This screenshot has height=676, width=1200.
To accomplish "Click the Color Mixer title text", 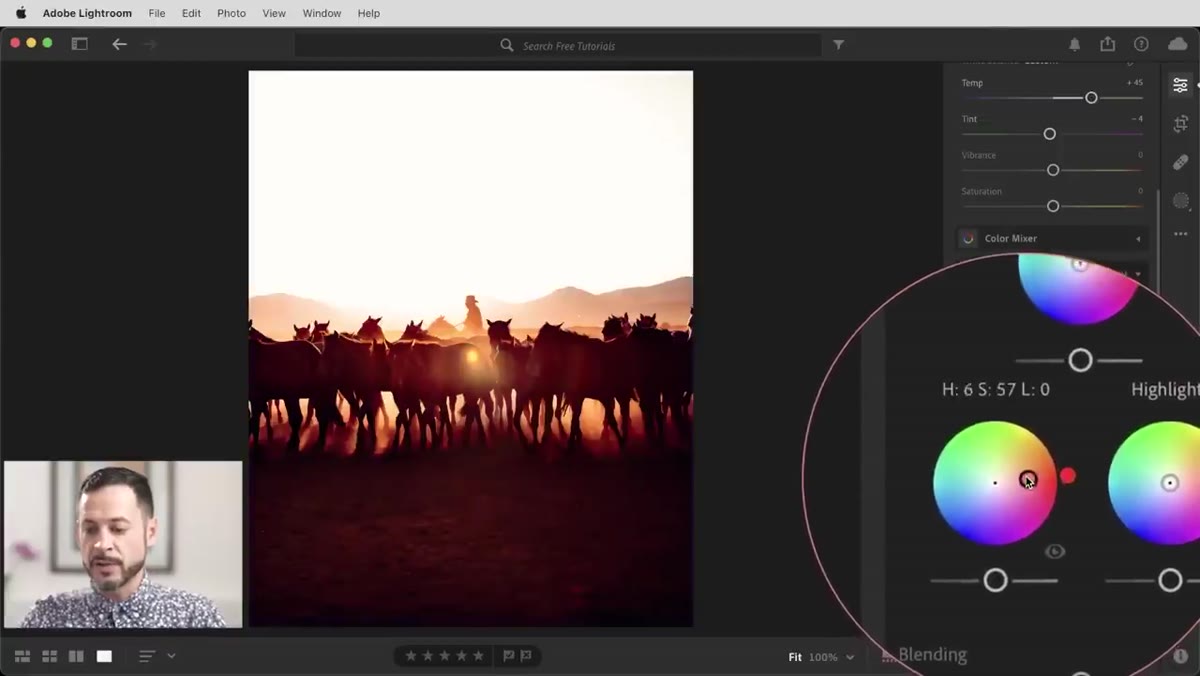I will click(1011, 239).
